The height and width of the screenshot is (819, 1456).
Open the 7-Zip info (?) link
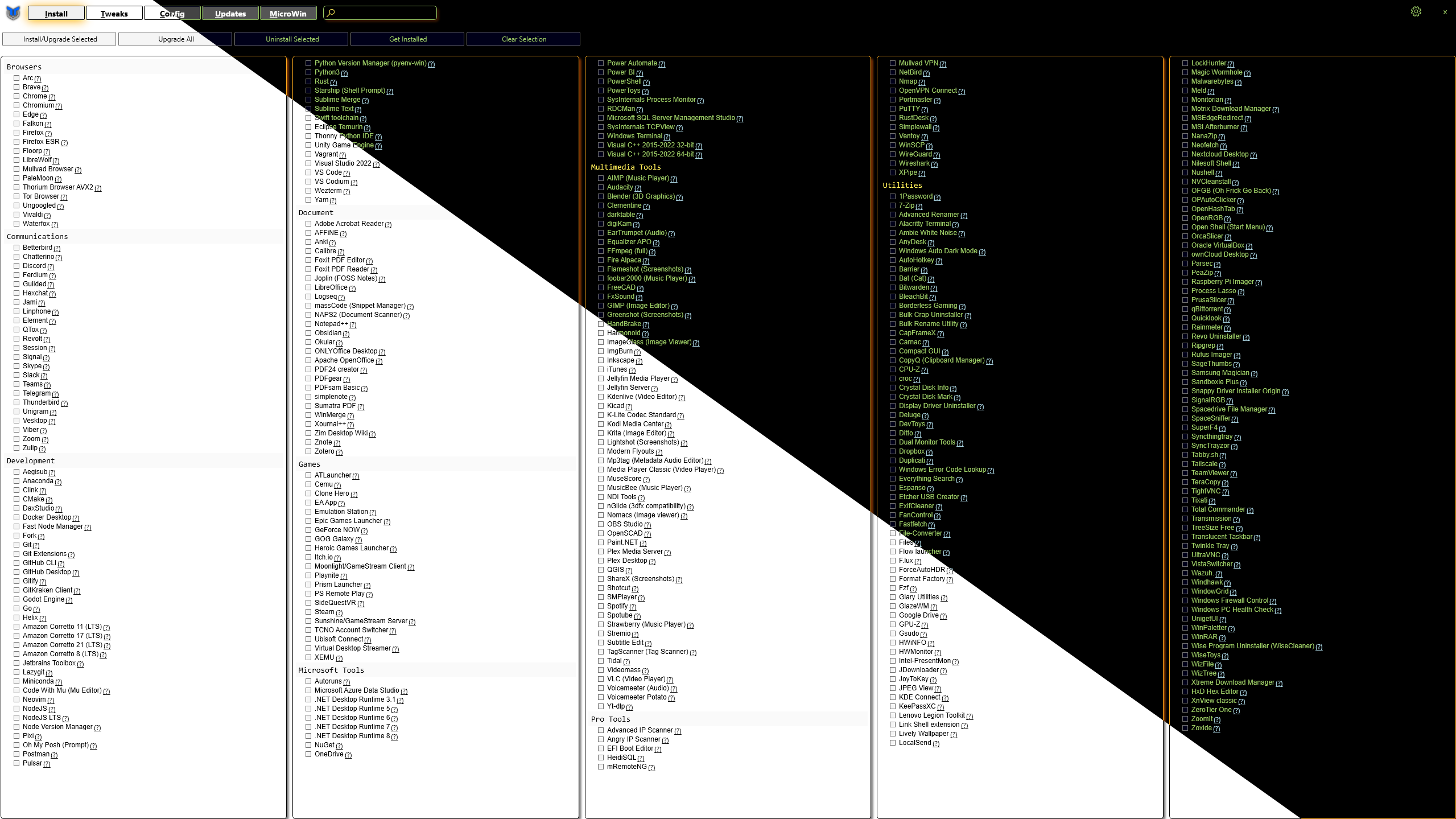(919, 206)
